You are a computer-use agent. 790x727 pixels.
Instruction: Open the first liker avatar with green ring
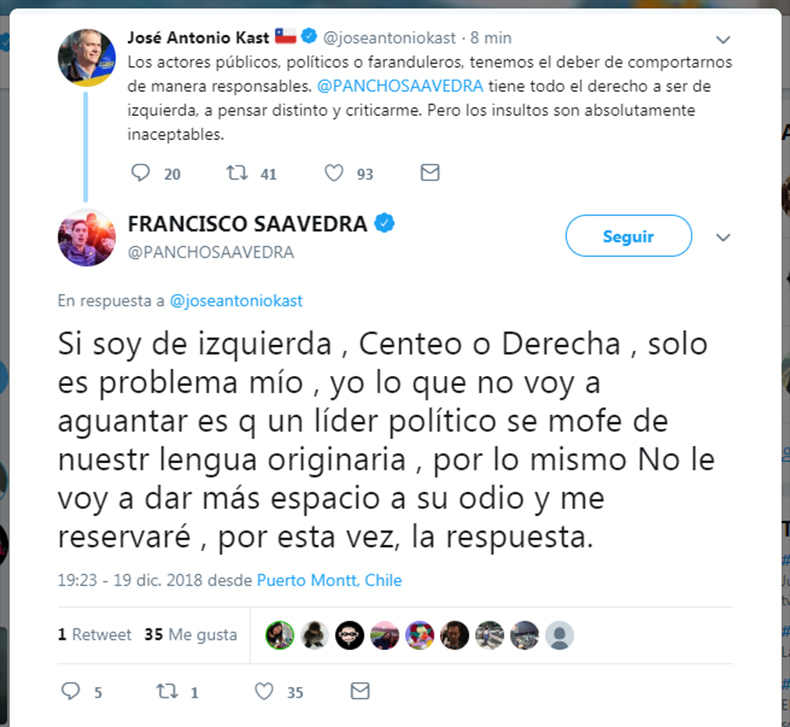tap(280, 635)
